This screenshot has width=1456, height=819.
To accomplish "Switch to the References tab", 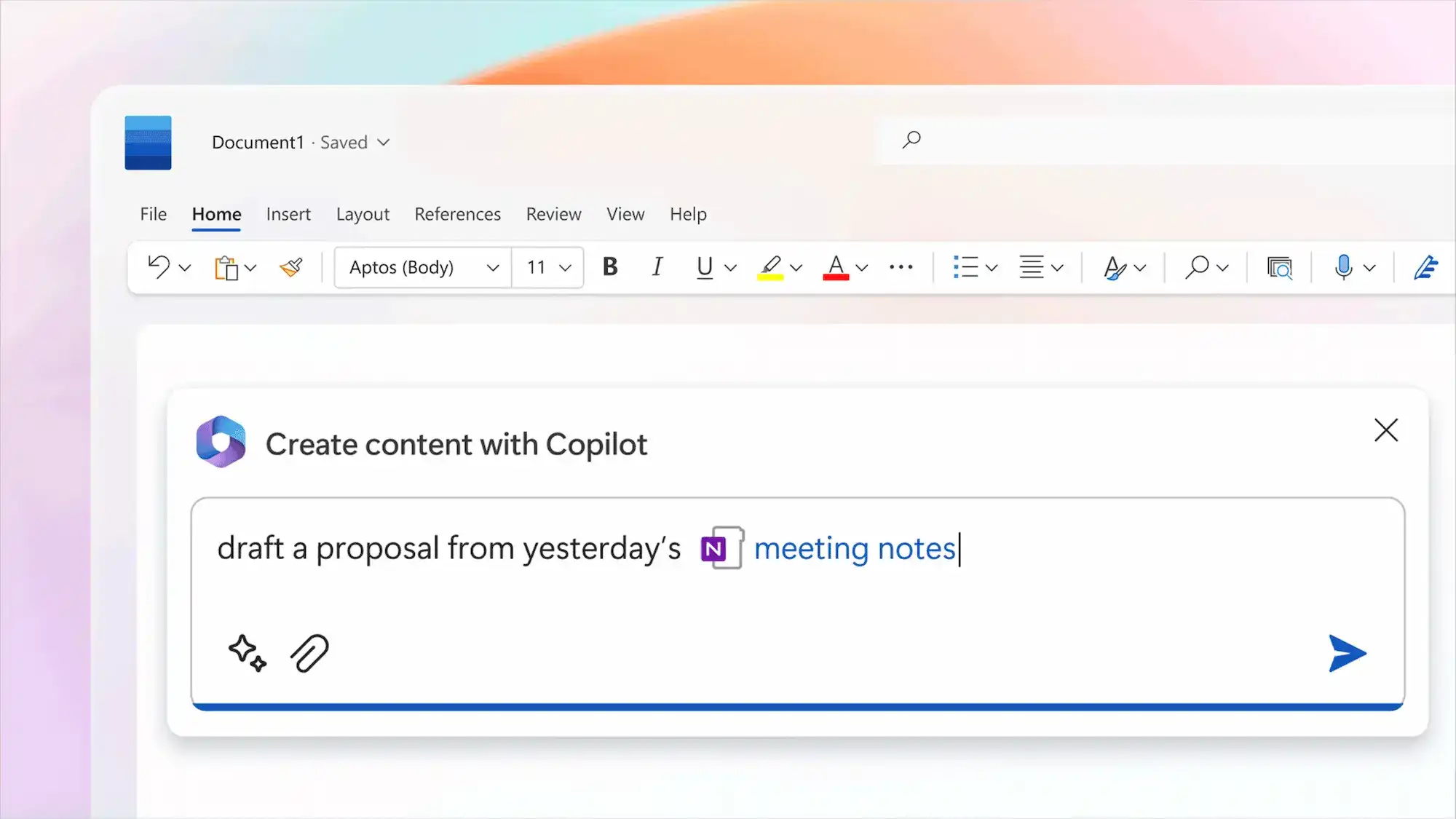I will click(458, 214).
